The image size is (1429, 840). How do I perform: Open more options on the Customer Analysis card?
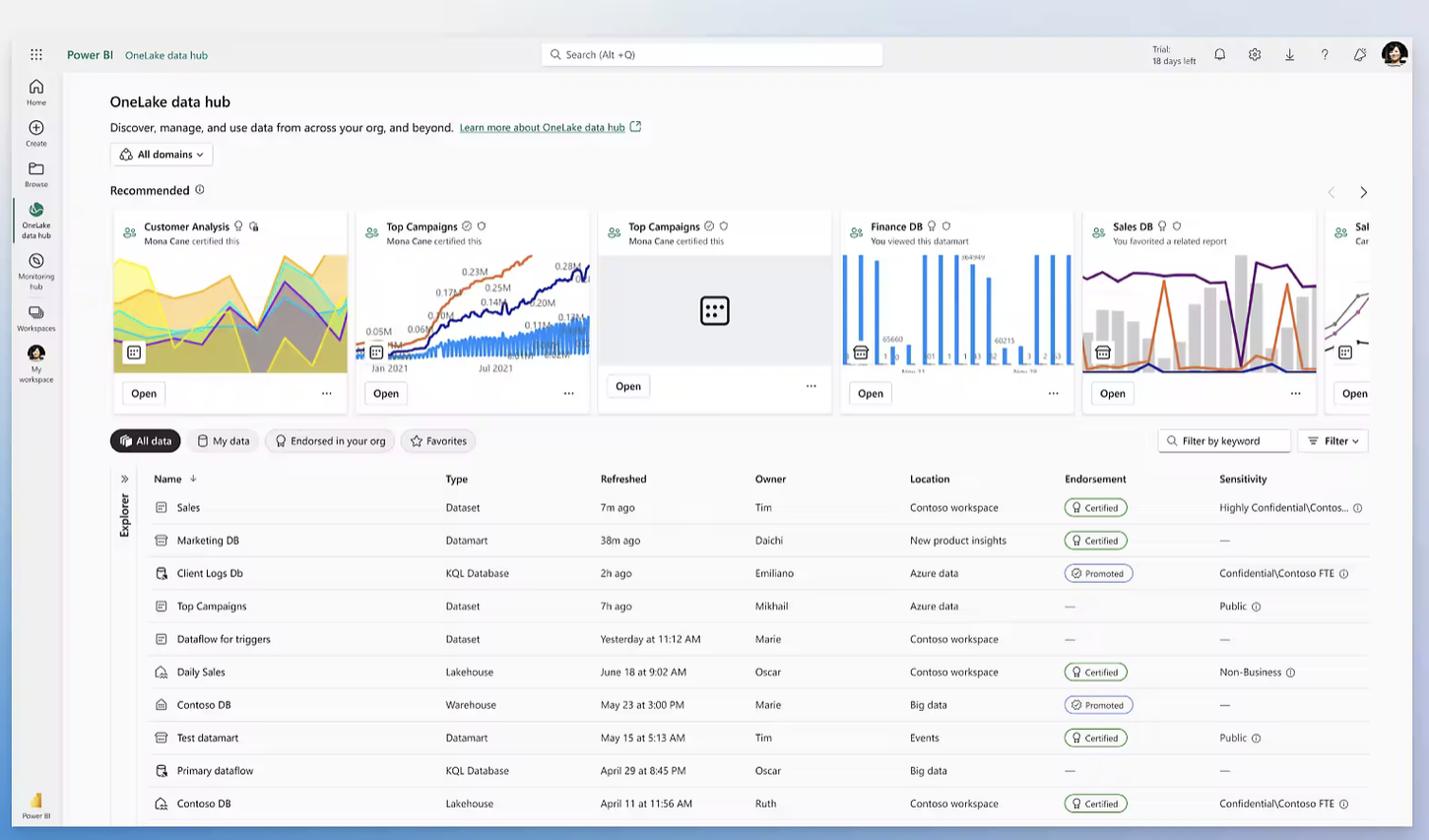[x=326, y=393]
